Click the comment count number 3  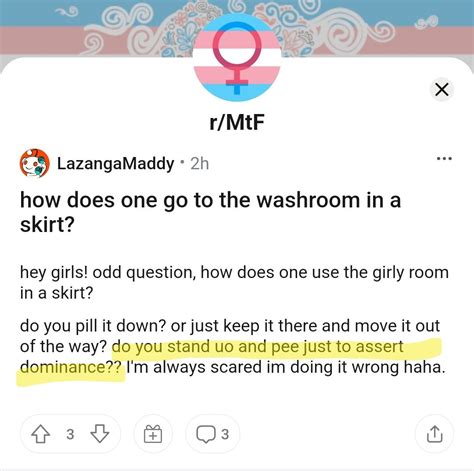225,434
